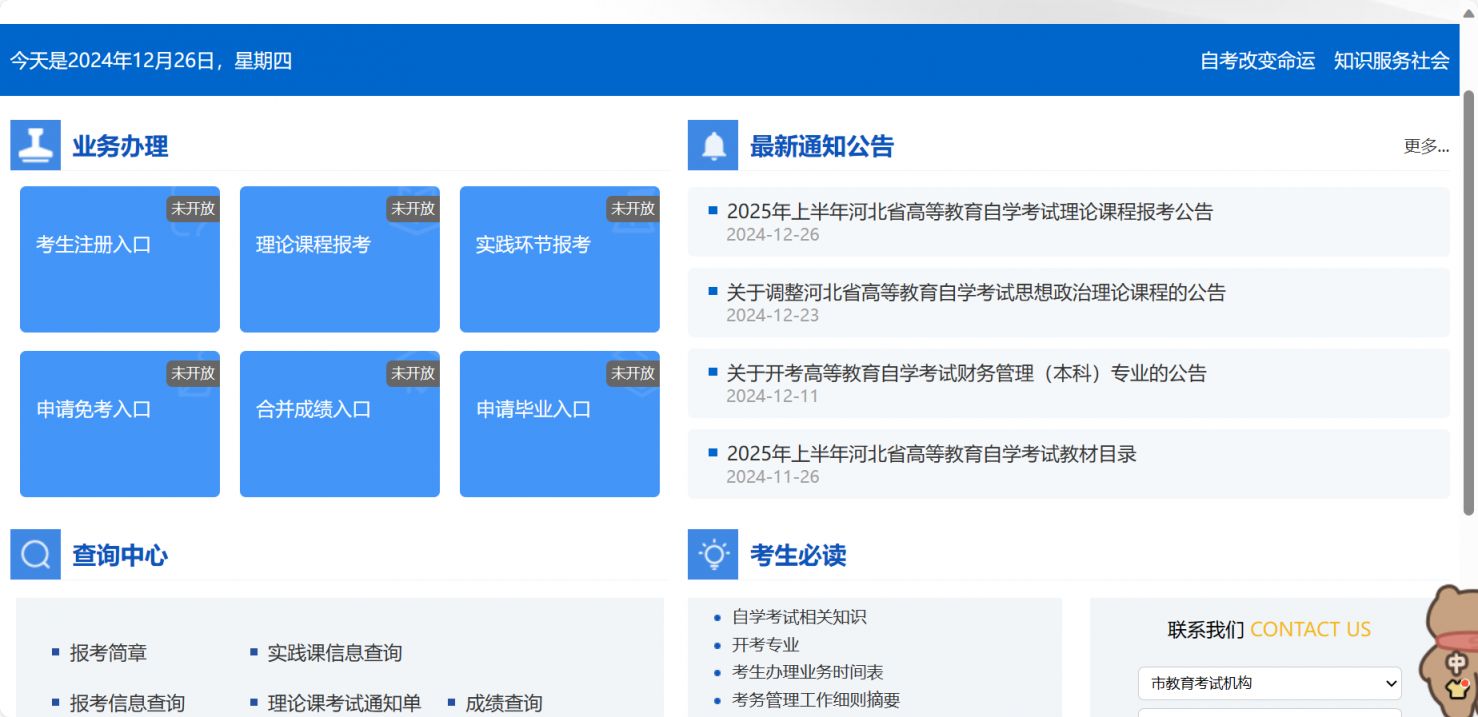Click the lightbulb icon beside 考生必读

click(713, 555)
